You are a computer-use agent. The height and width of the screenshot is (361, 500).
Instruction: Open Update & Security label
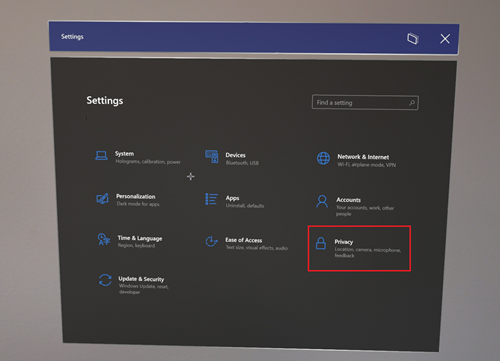point(141,279)
